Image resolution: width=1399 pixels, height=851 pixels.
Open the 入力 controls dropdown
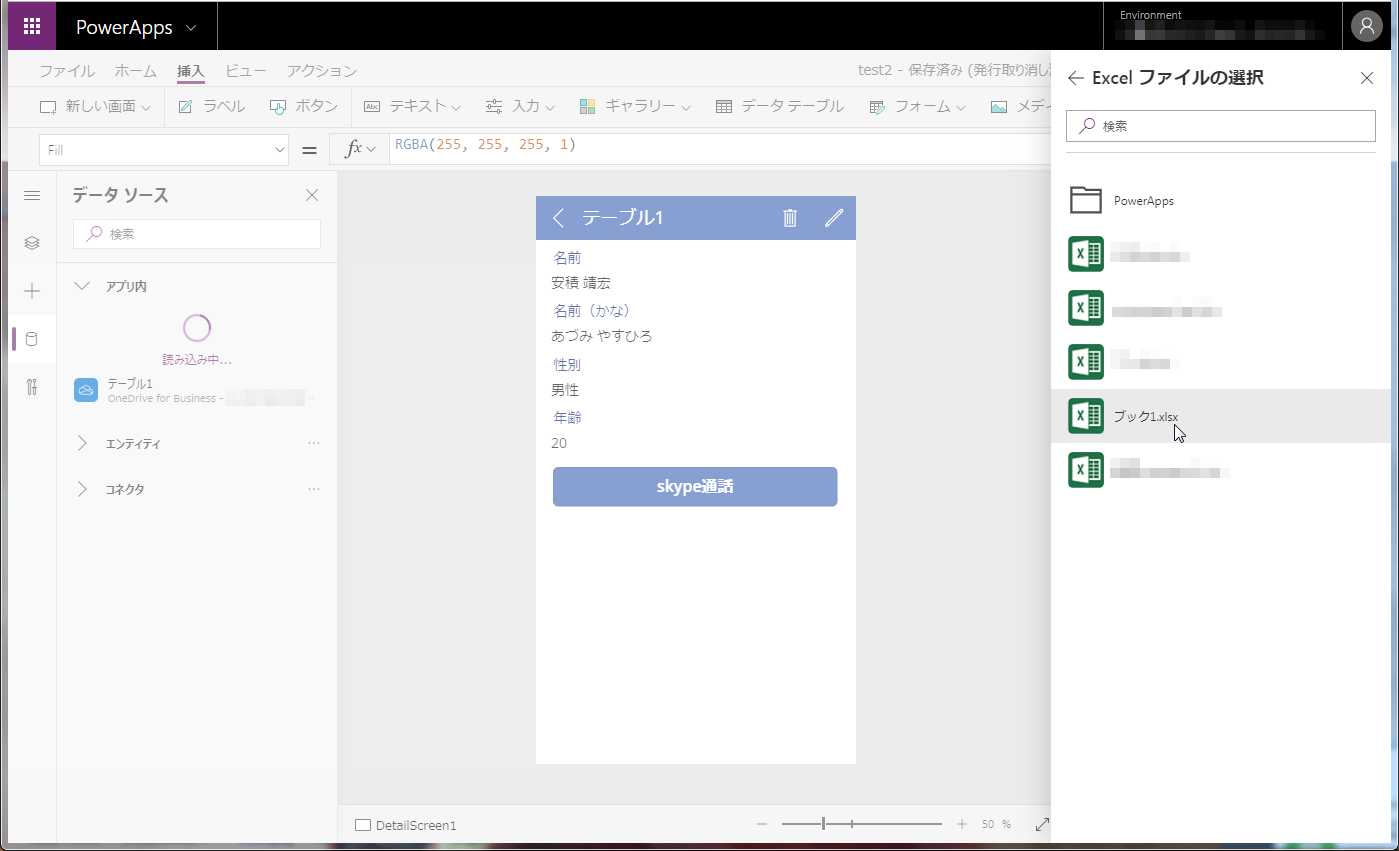point(521,106)
